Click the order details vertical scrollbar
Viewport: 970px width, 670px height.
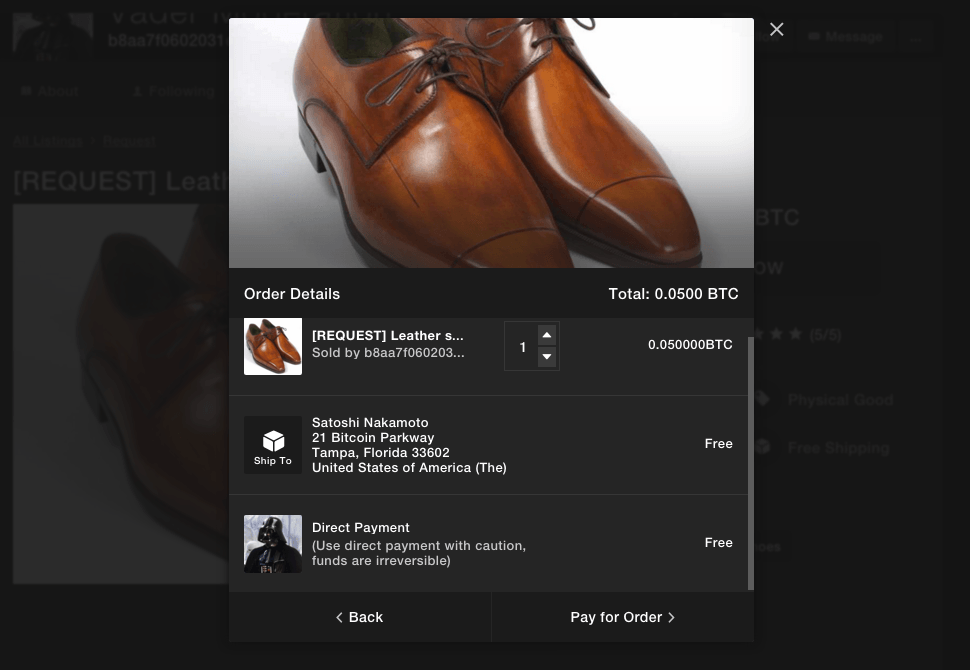point(750,463)
